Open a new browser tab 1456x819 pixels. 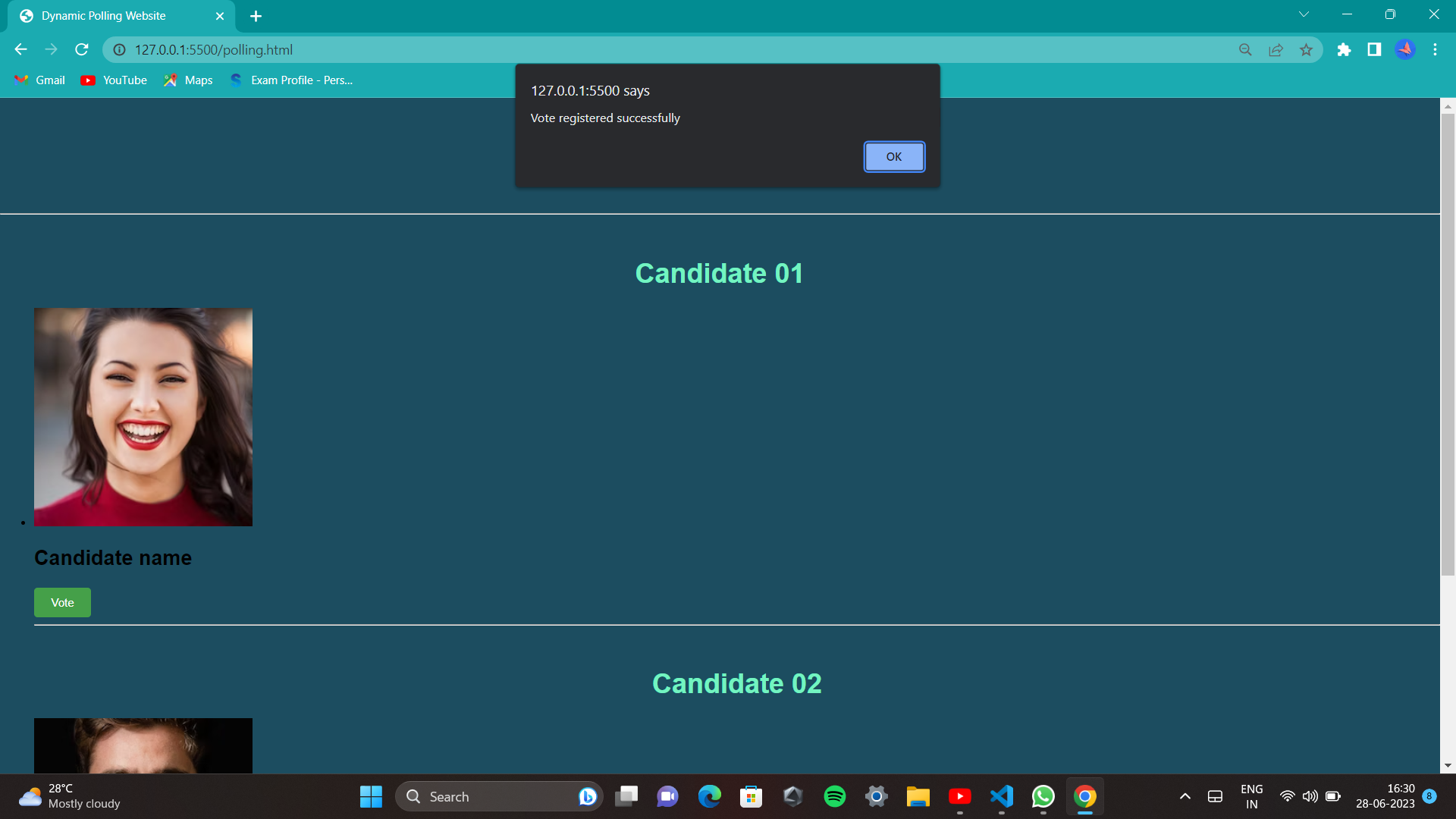pyautogui.click(x=256, y=16)
